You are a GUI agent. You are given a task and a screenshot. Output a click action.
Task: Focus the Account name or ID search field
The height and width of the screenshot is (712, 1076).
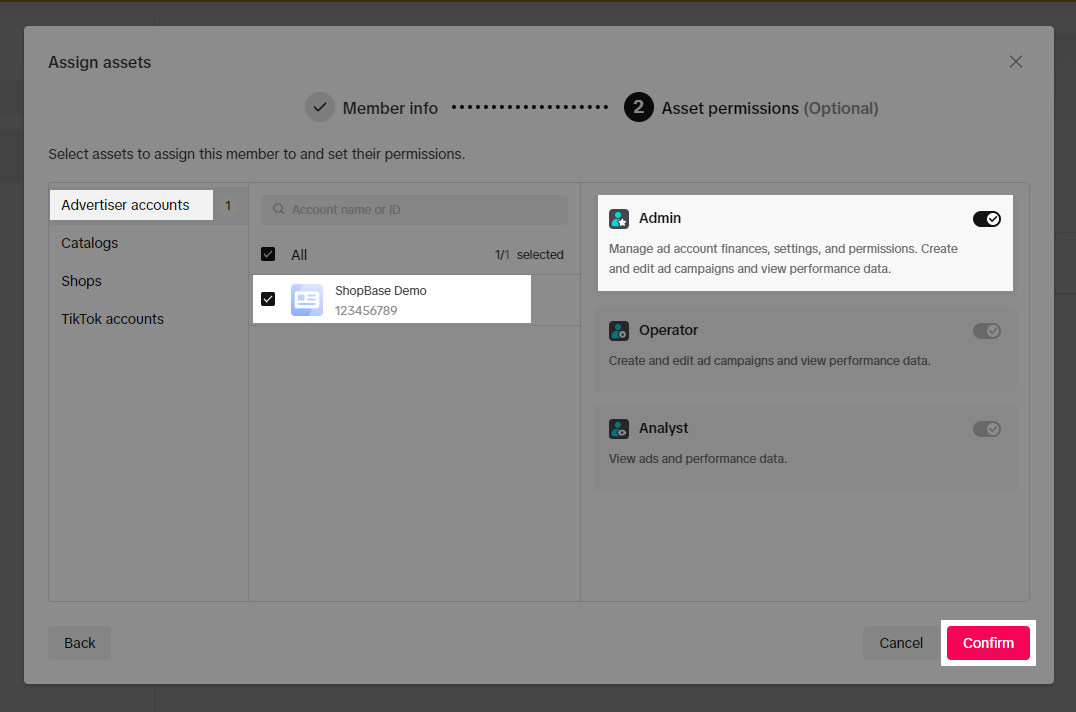coord(414,209)
